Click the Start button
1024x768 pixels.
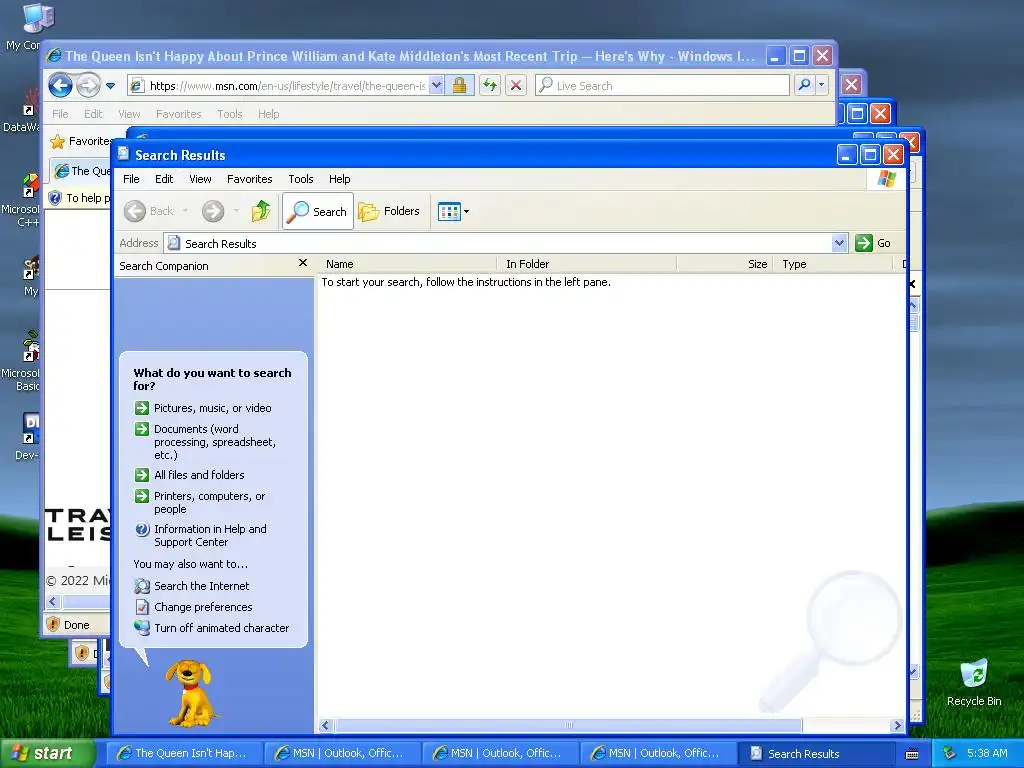(x=48, y=754)
